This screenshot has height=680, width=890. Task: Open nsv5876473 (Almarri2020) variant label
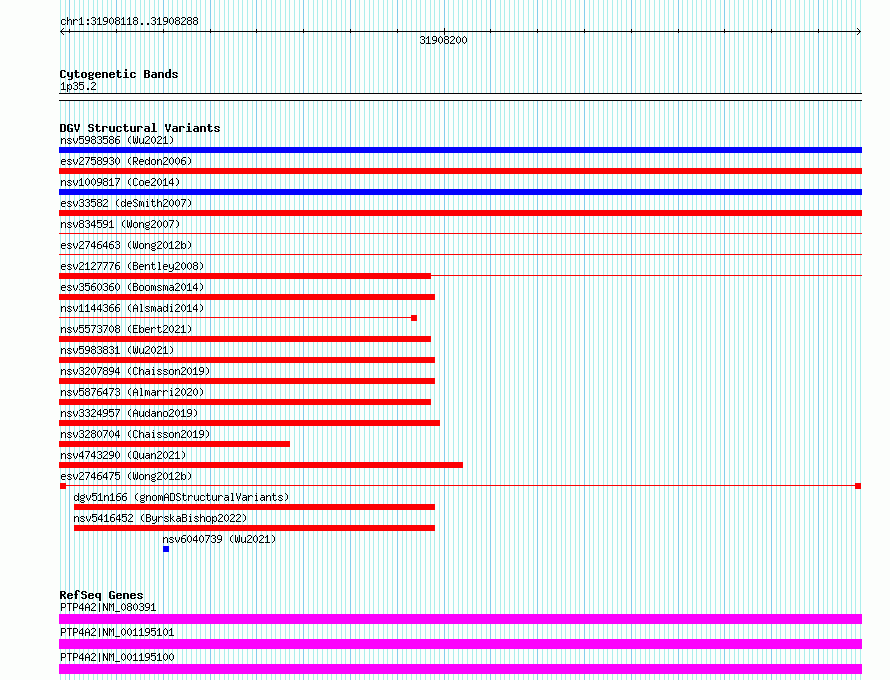132,392
